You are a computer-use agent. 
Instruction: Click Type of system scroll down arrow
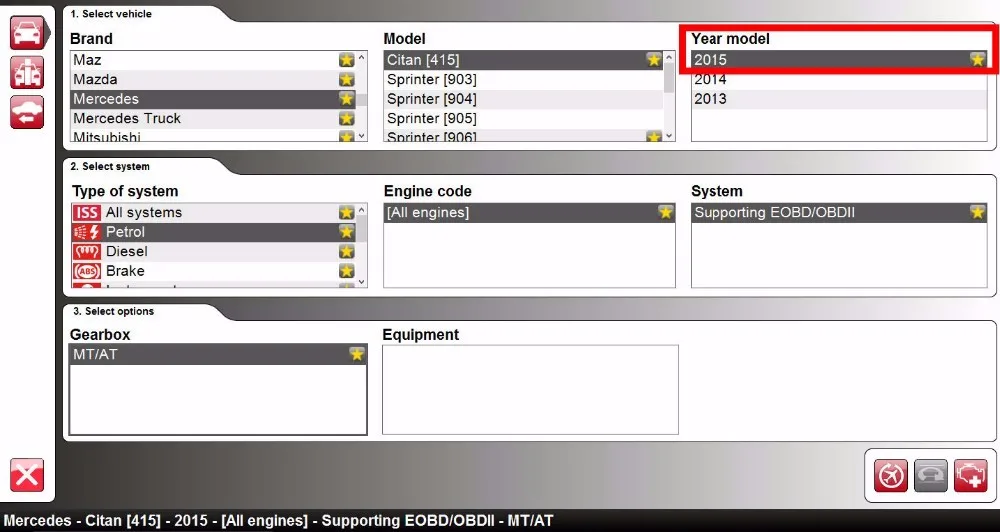click(362, 281)
